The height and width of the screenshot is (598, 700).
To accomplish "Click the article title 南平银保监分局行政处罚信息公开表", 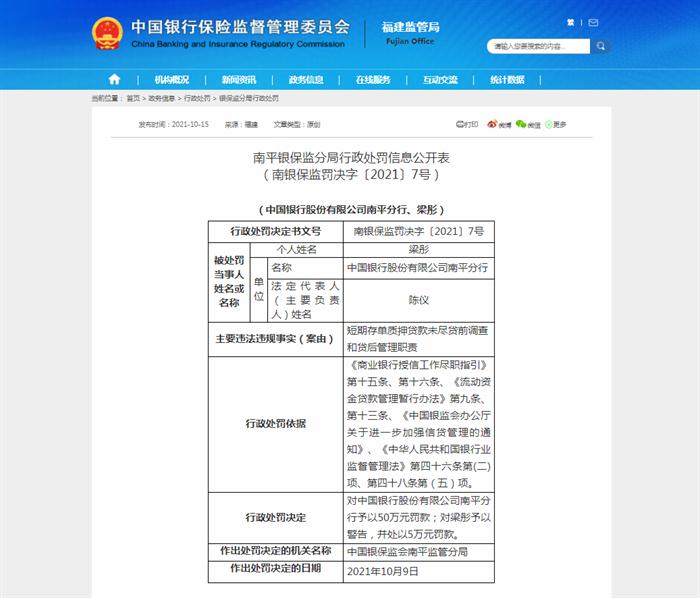I will click(351, 158).
